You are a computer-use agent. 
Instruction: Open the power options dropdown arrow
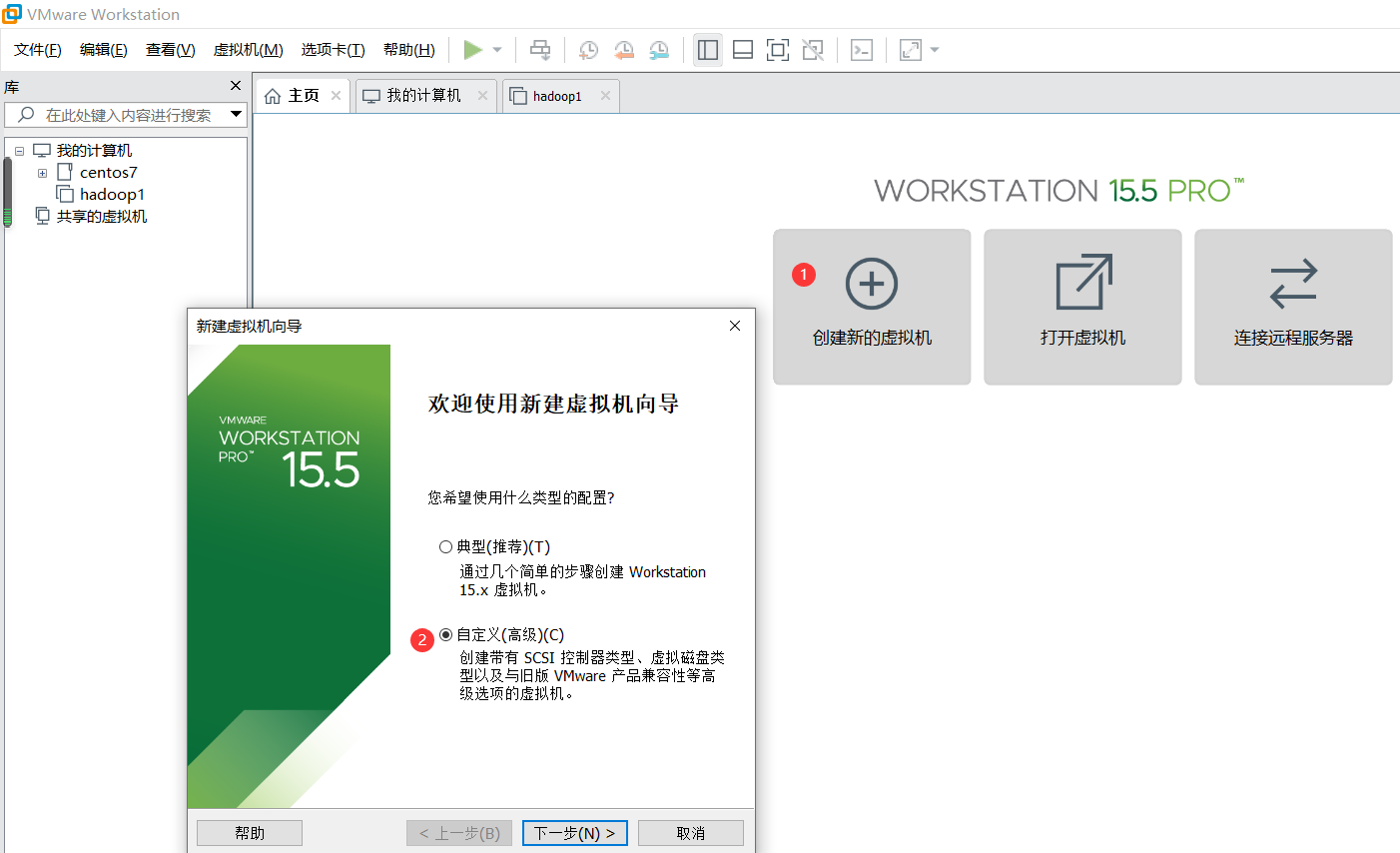click(497, 50)
